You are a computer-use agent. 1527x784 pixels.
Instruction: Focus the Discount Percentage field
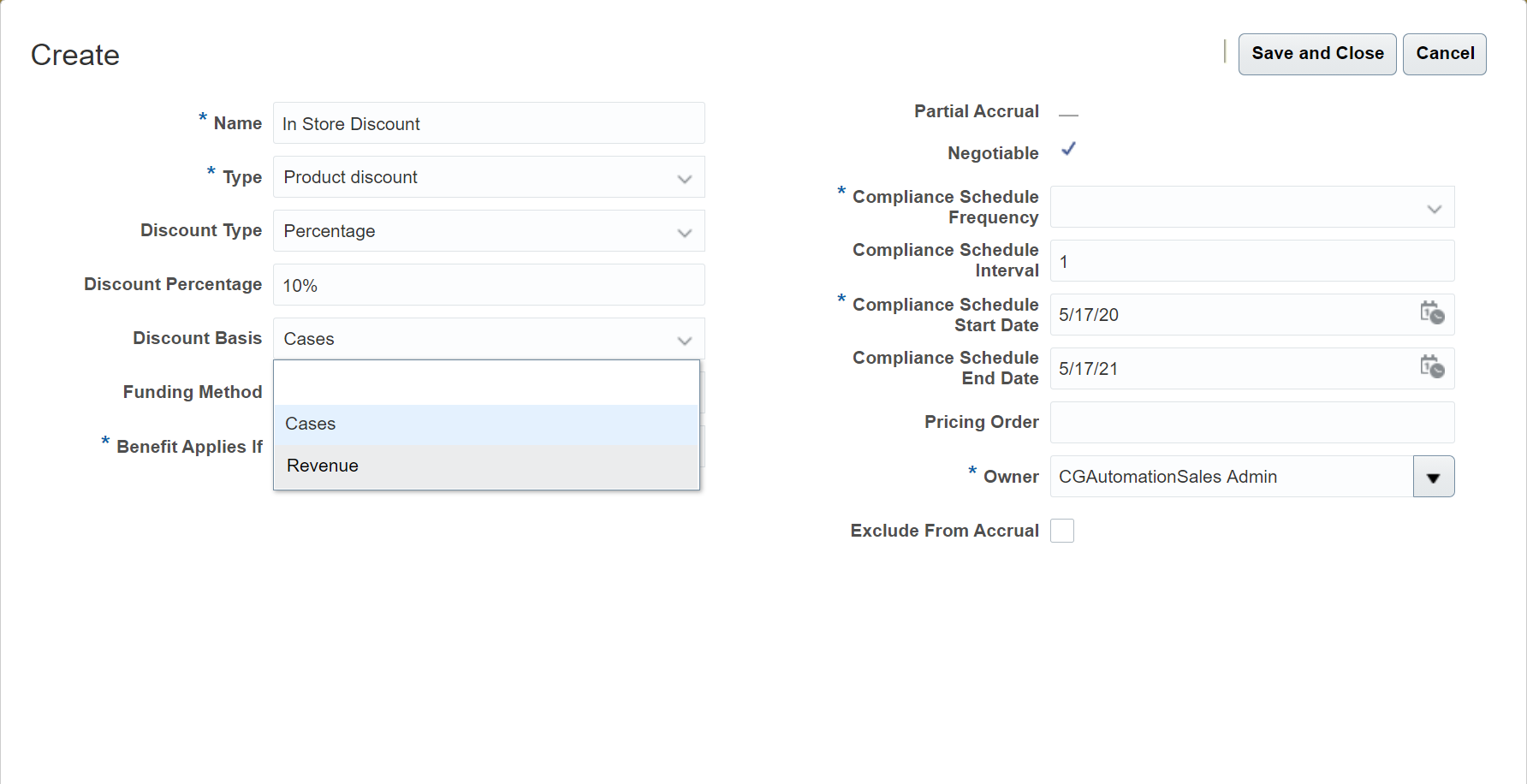[x=488, y=286]
